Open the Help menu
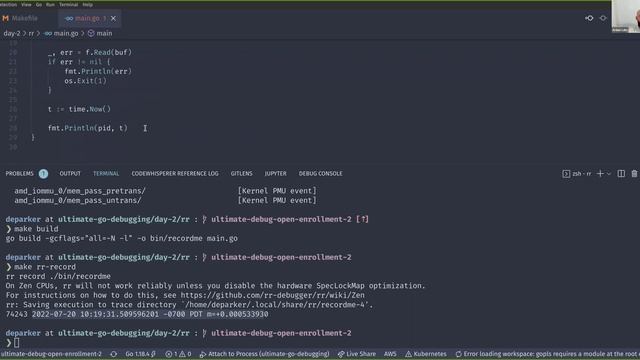This screenshot has width=640, height=360. coord(87,4)
